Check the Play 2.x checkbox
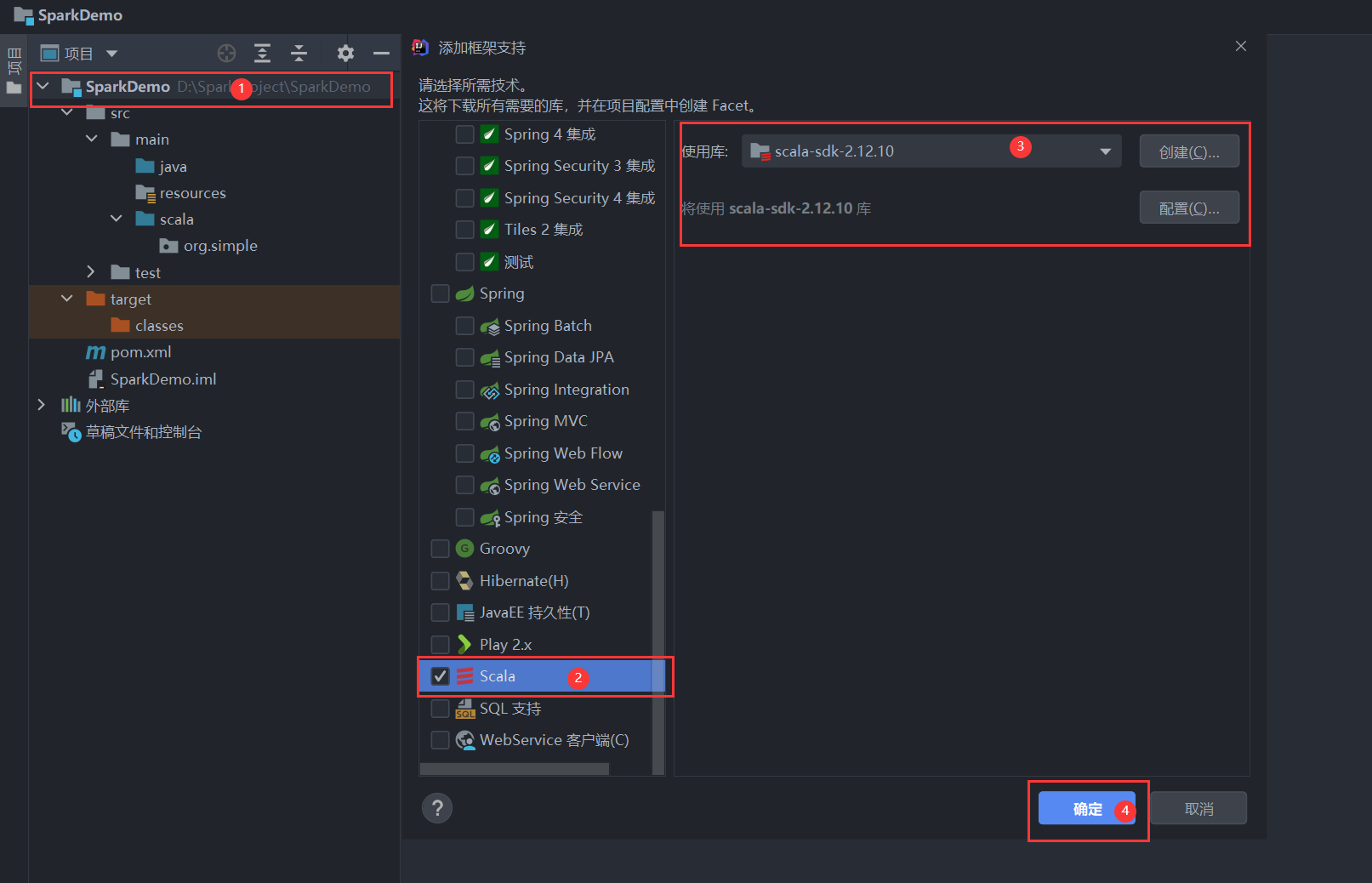This screenshot has width=1372, height=883. [440, 644]
